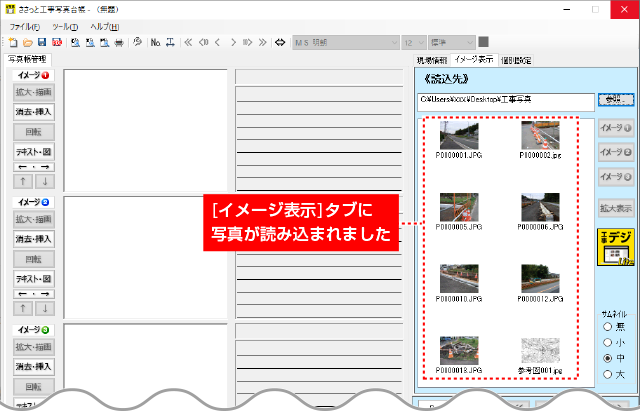The width and height of the screenshot is (640, 414).
Task: Switch to the 現場情報 tab
Action: point(432,60)
